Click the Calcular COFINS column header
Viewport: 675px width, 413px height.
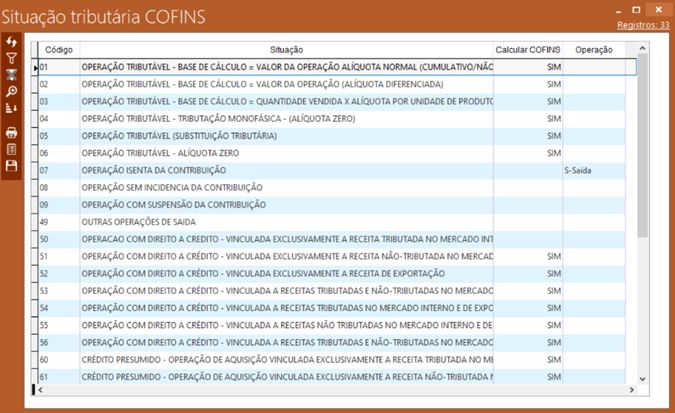(x=527, y=49)
